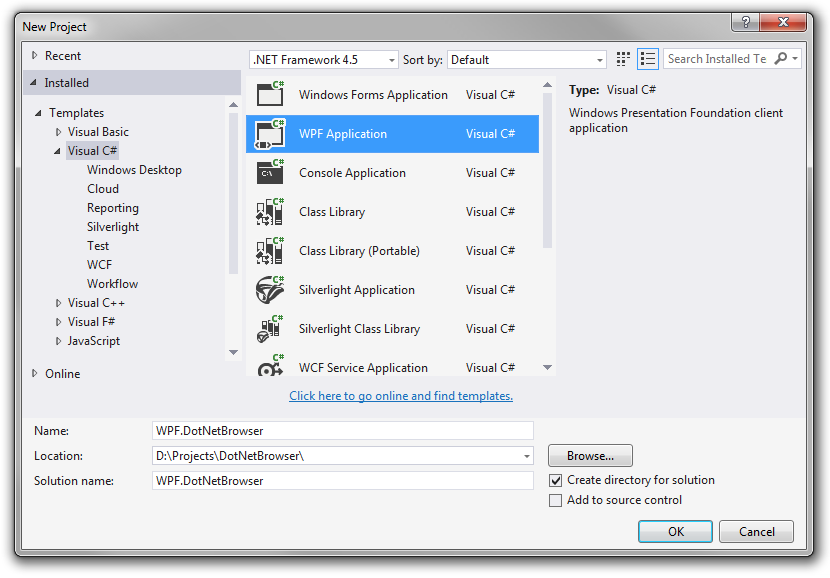This screenshot has width=830, height=578.
Task: Select the Silverlight Class Library row text
Action: click(359, 329)
